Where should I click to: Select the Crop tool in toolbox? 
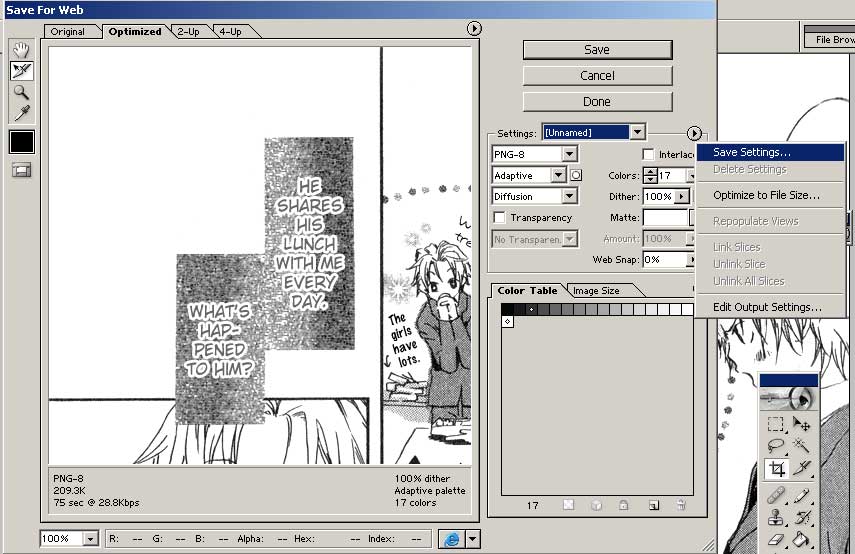tap(775, 468)
